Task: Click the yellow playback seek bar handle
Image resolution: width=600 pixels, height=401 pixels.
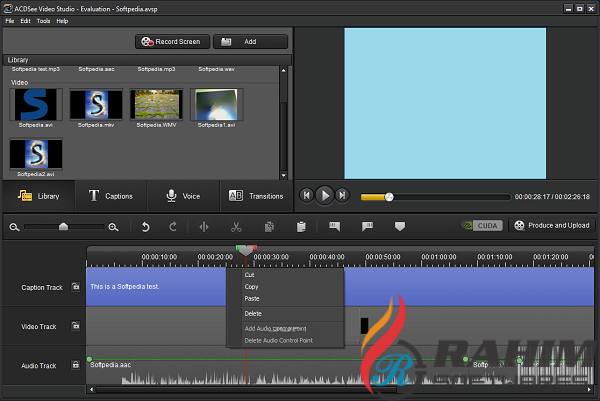Action: 389,197
